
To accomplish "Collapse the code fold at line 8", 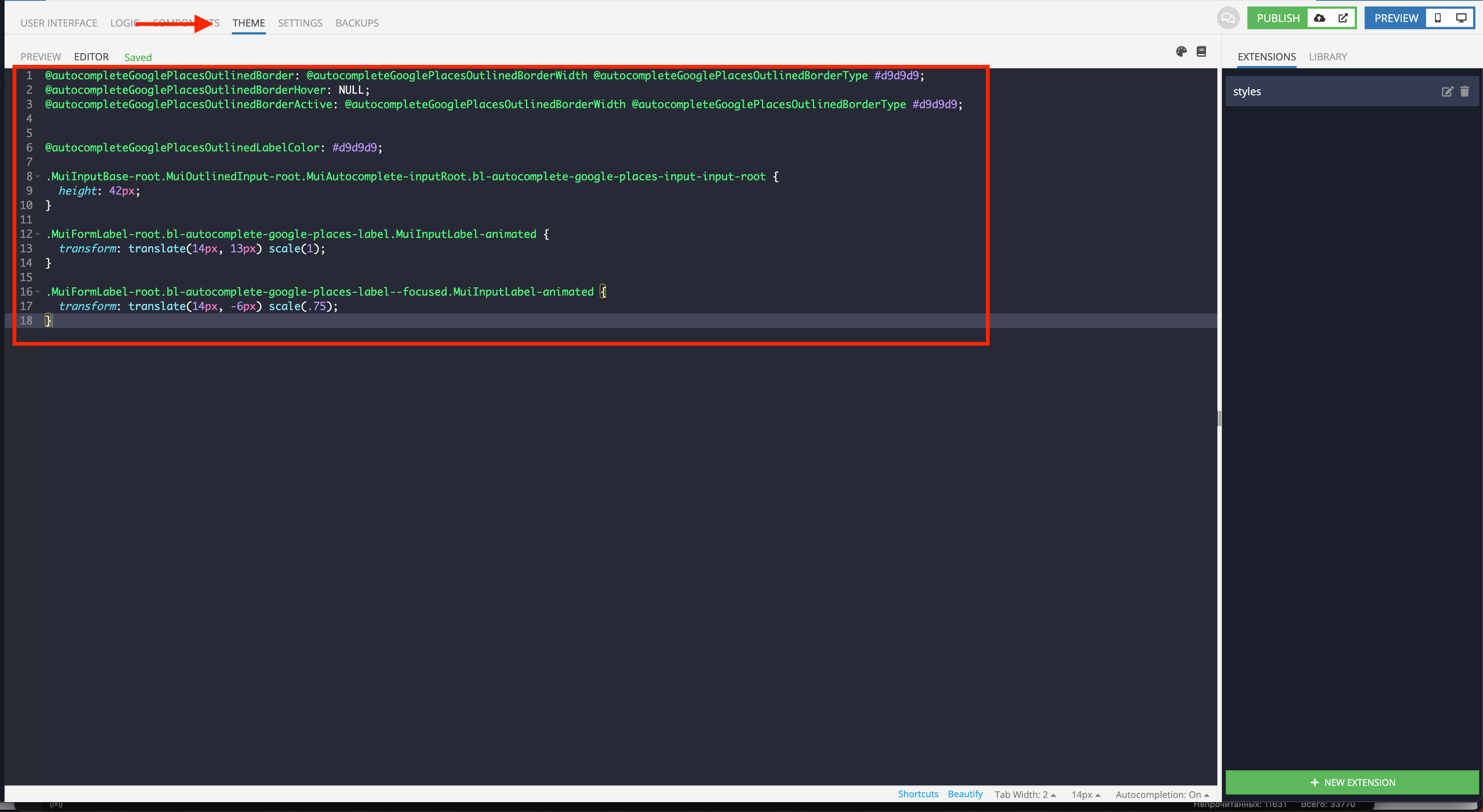I will tap(38, 177).
